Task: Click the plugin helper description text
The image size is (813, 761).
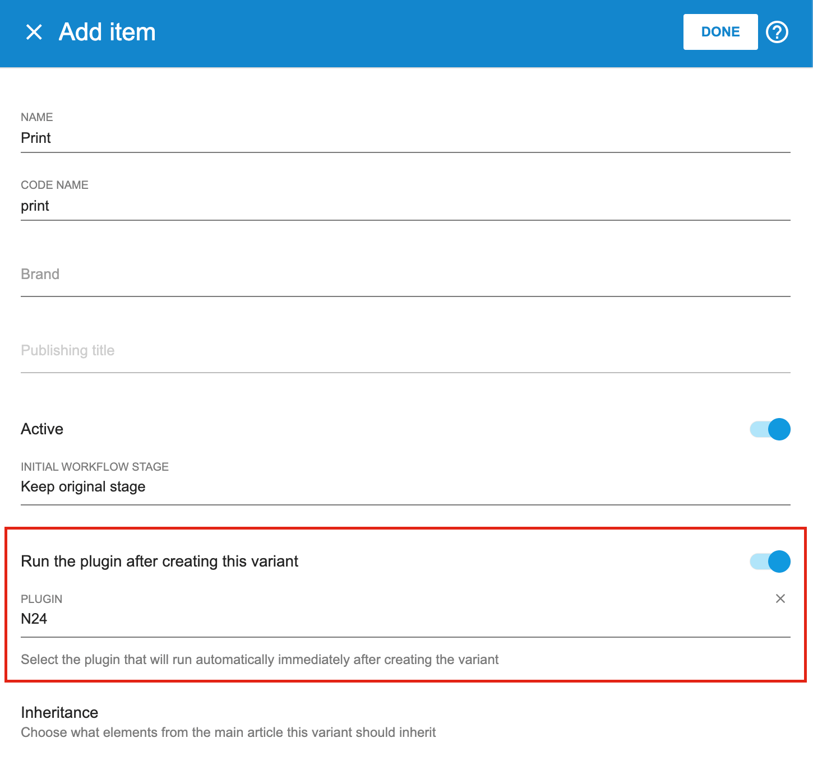Action: (x=259, y=659)
